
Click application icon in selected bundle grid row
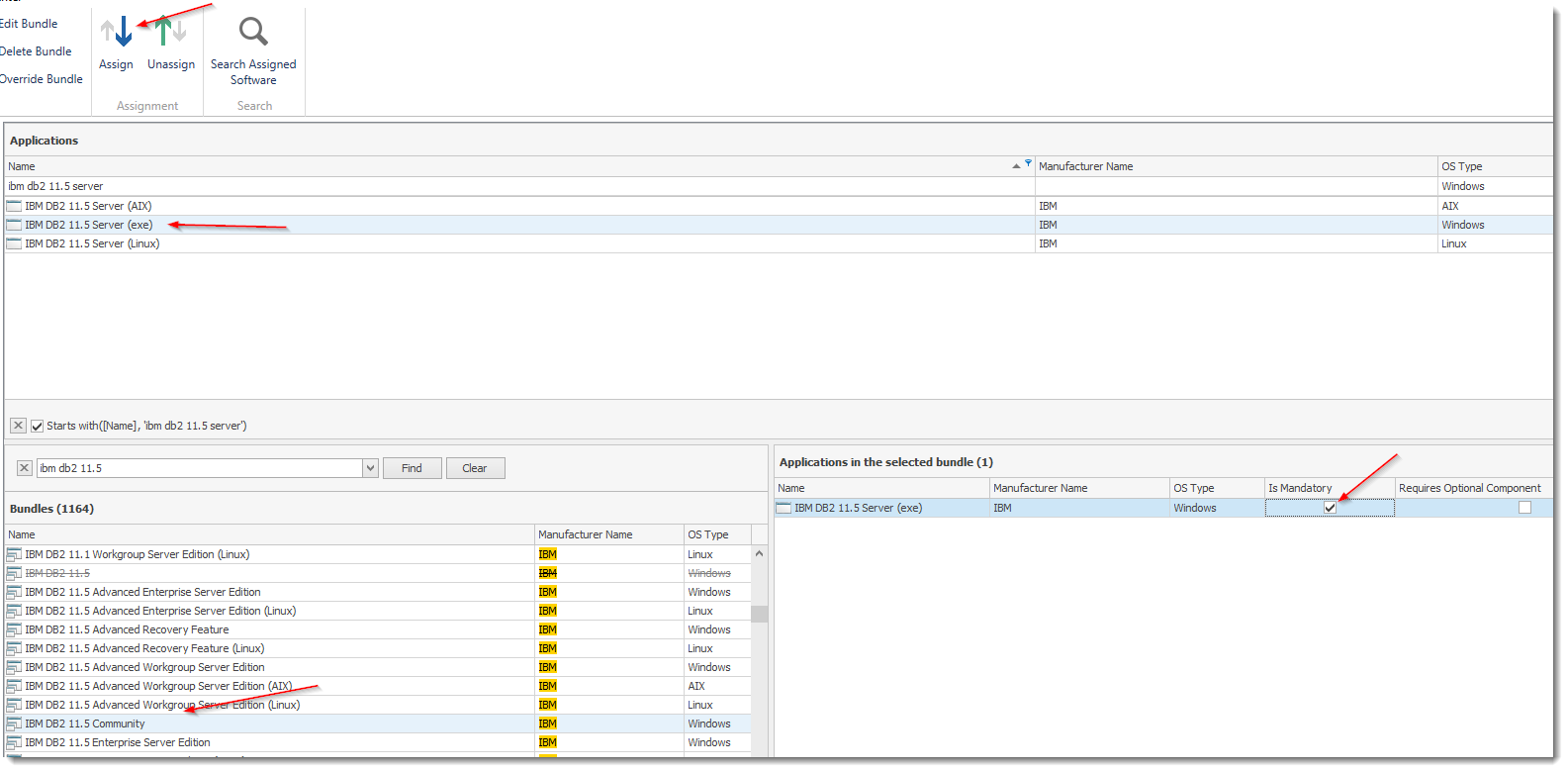[784, 508]
